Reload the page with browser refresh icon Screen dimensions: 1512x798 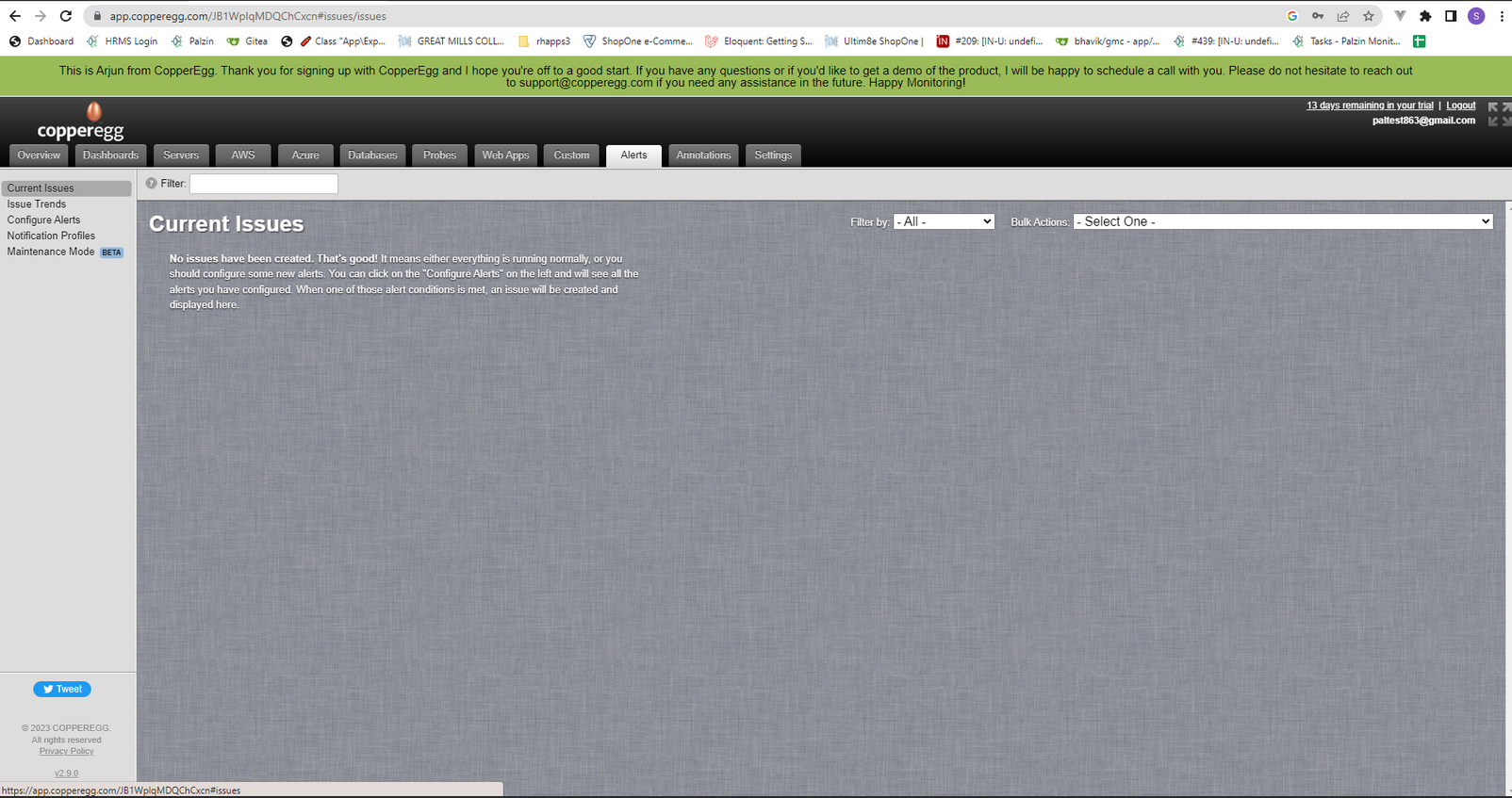click(x=66, y=16)
